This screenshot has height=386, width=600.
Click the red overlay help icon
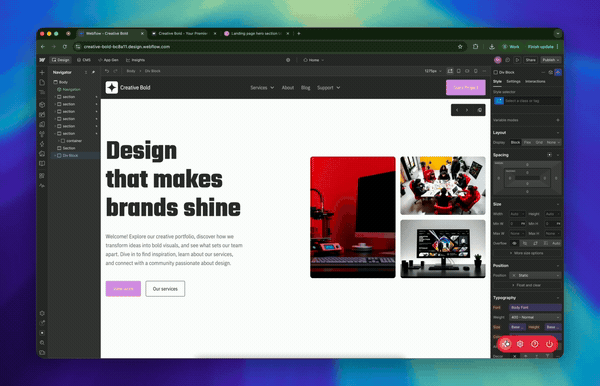click(535, 344)
